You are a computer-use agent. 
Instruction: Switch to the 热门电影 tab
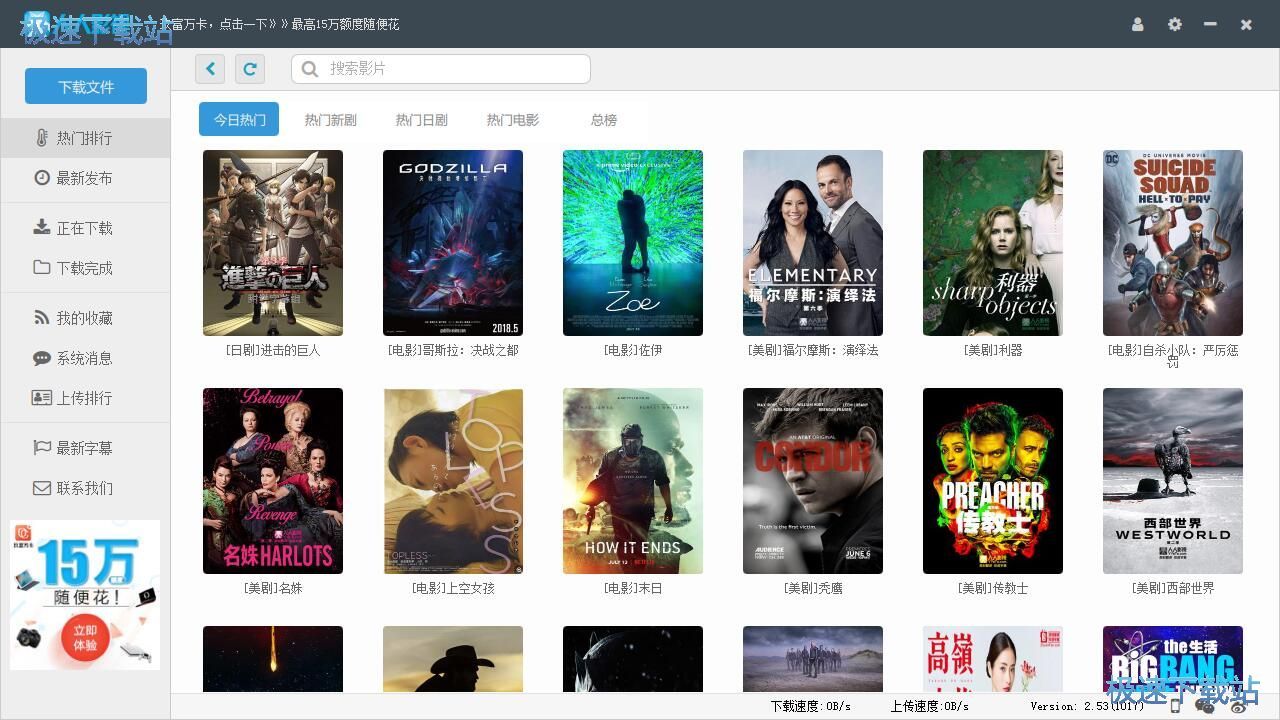(x=512, y=119)
